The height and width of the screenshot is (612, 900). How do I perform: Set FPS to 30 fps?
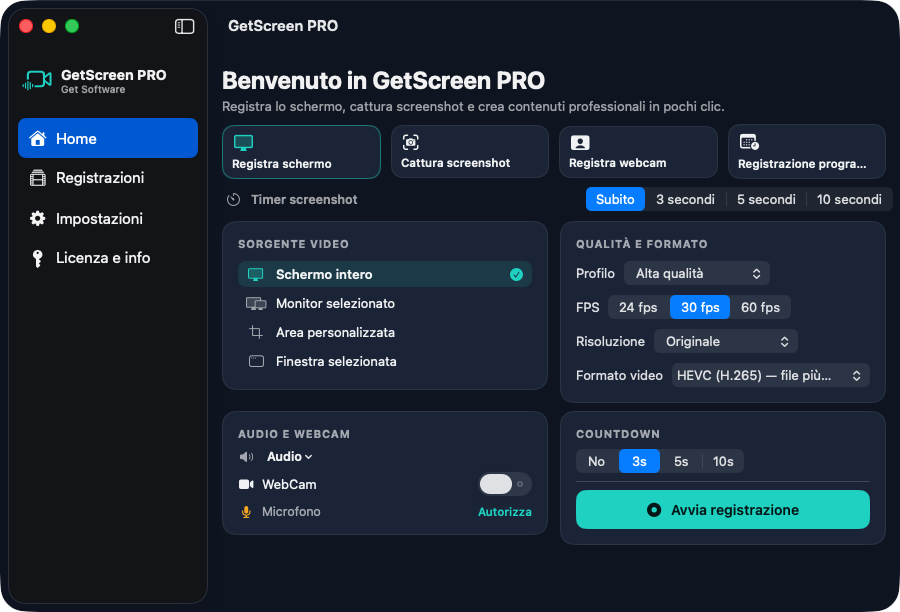point(700,307)
